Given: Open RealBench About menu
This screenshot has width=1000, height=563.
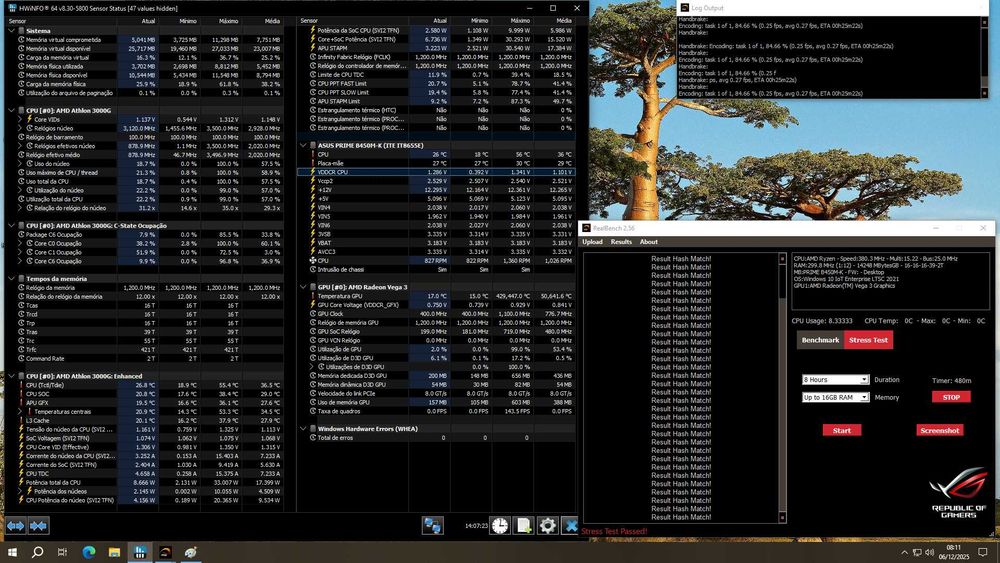Looking at the screenshot, I should click(x=649, y=242).
